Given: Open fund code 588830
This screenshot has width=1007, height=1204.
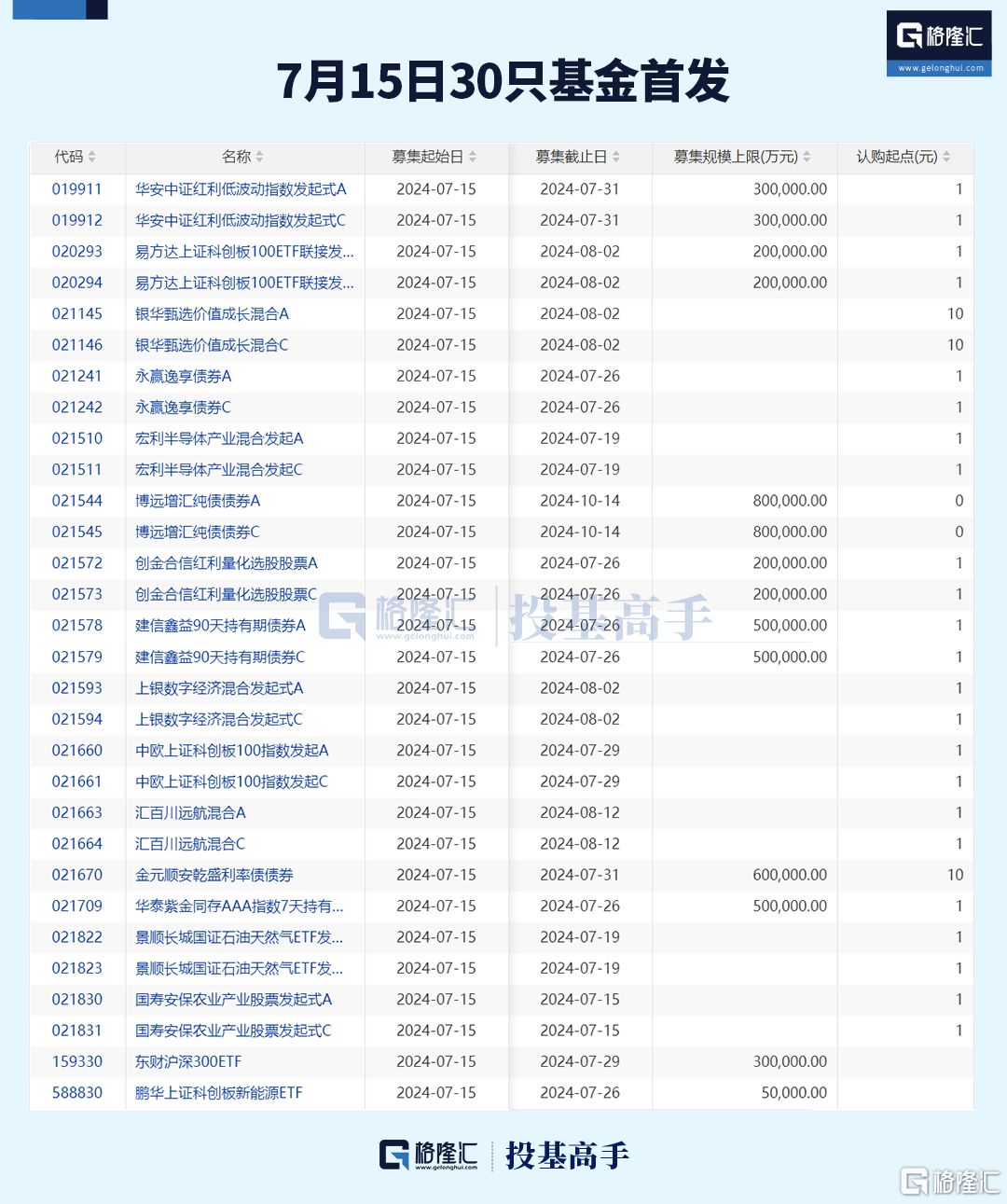Looking at the screenshot, I should [77, 1093].
